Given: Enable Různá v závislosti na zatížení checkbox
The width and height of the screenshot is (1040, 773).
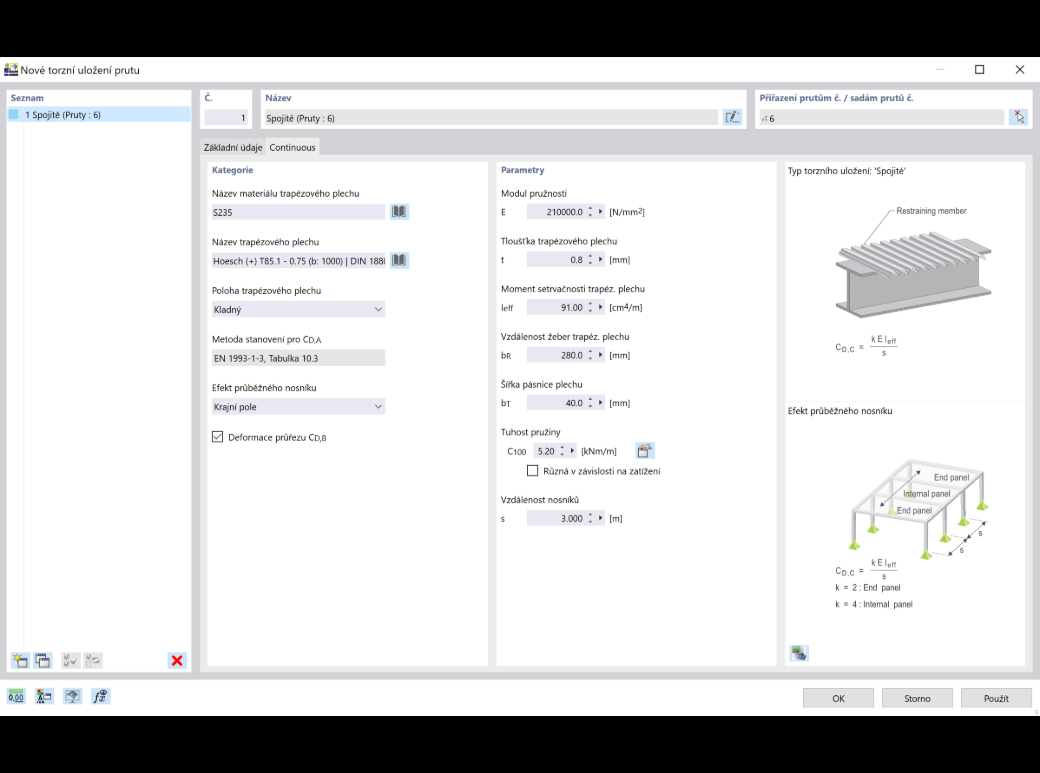Looking at the screenshot, I should tap(532, 470).
